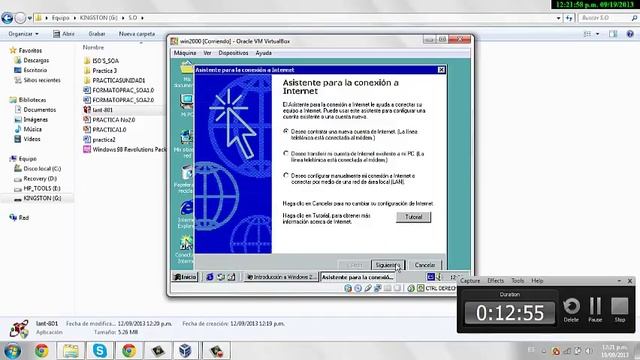
Task: Click the VirtualBox optical drive status icon
Action: [x=358, y=288]
